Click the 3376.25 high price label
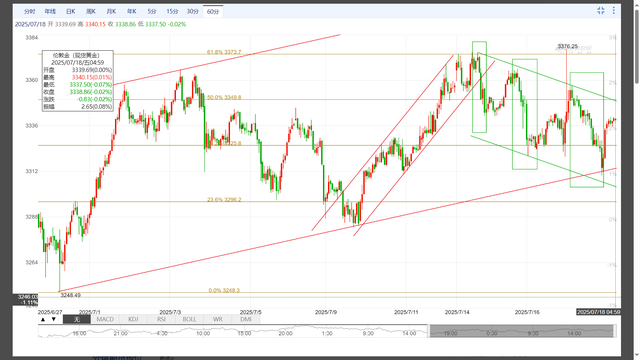Image resolution: width=640 pixels, height=360 pixels. point(567,46)
